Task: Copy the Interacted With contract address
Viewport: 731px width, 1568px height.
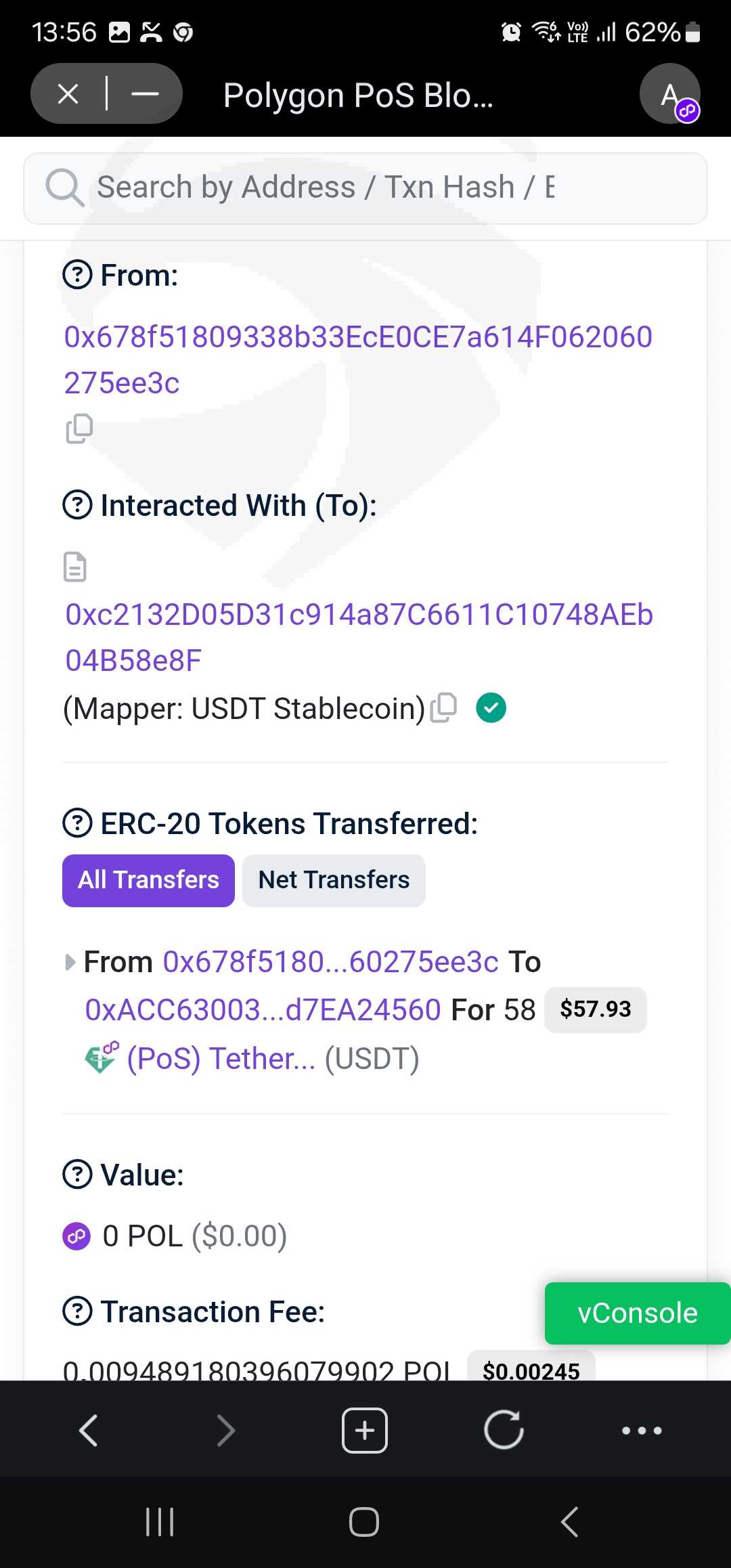Action: (444, 708)
